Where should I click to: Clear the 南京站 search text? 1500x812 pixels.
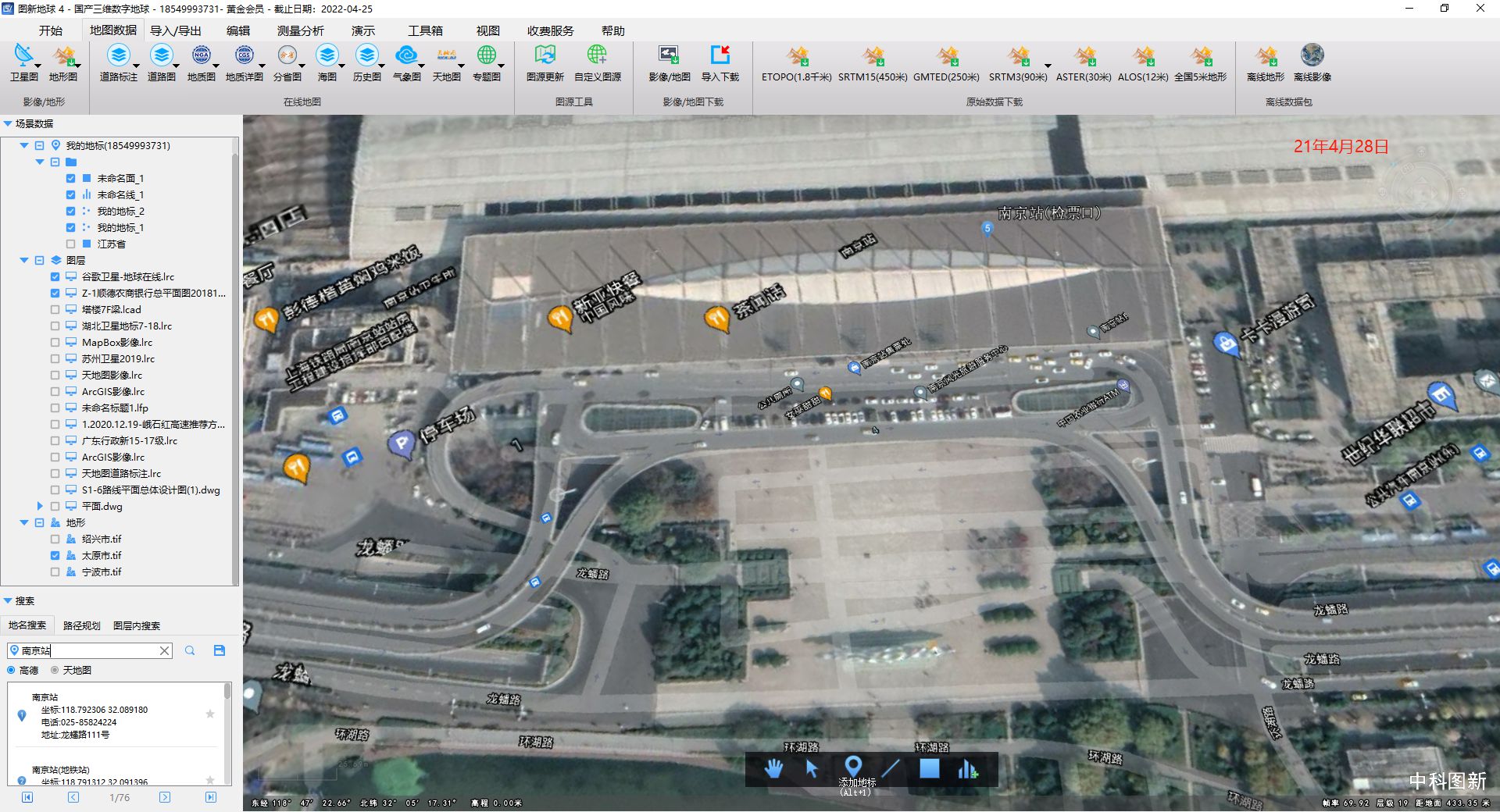pos(164,650)
